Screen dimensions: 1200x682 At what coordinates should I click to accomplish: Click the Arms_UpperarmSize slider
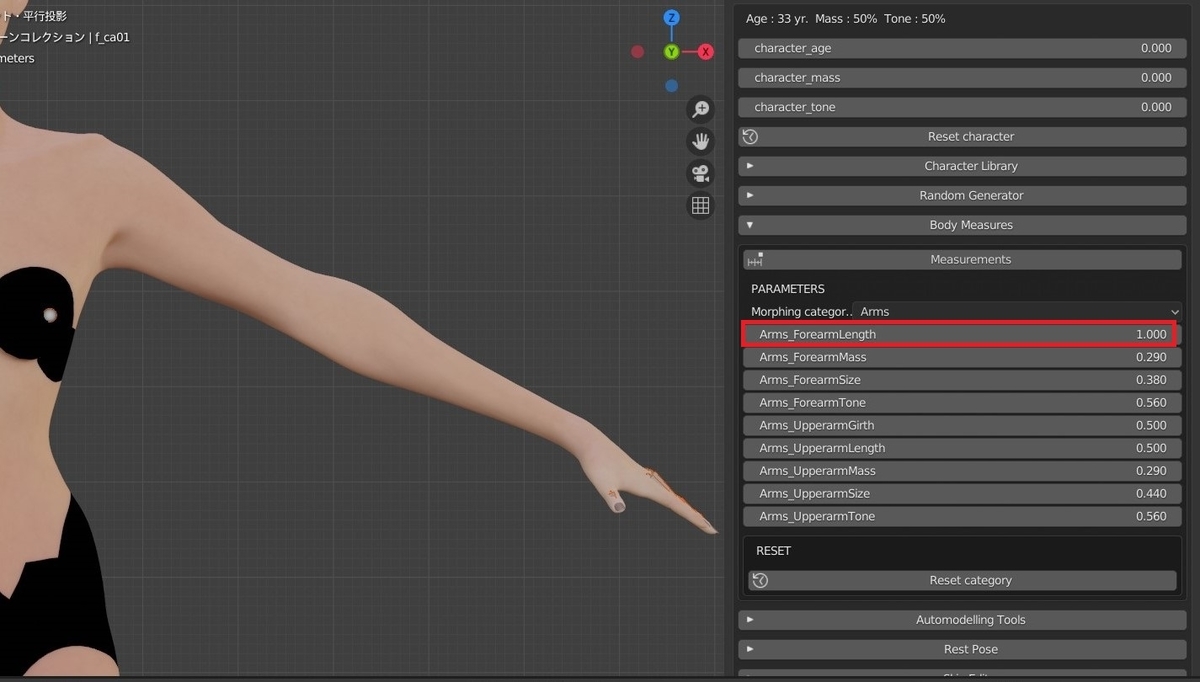pyautogui.click(x=961, y=494)
